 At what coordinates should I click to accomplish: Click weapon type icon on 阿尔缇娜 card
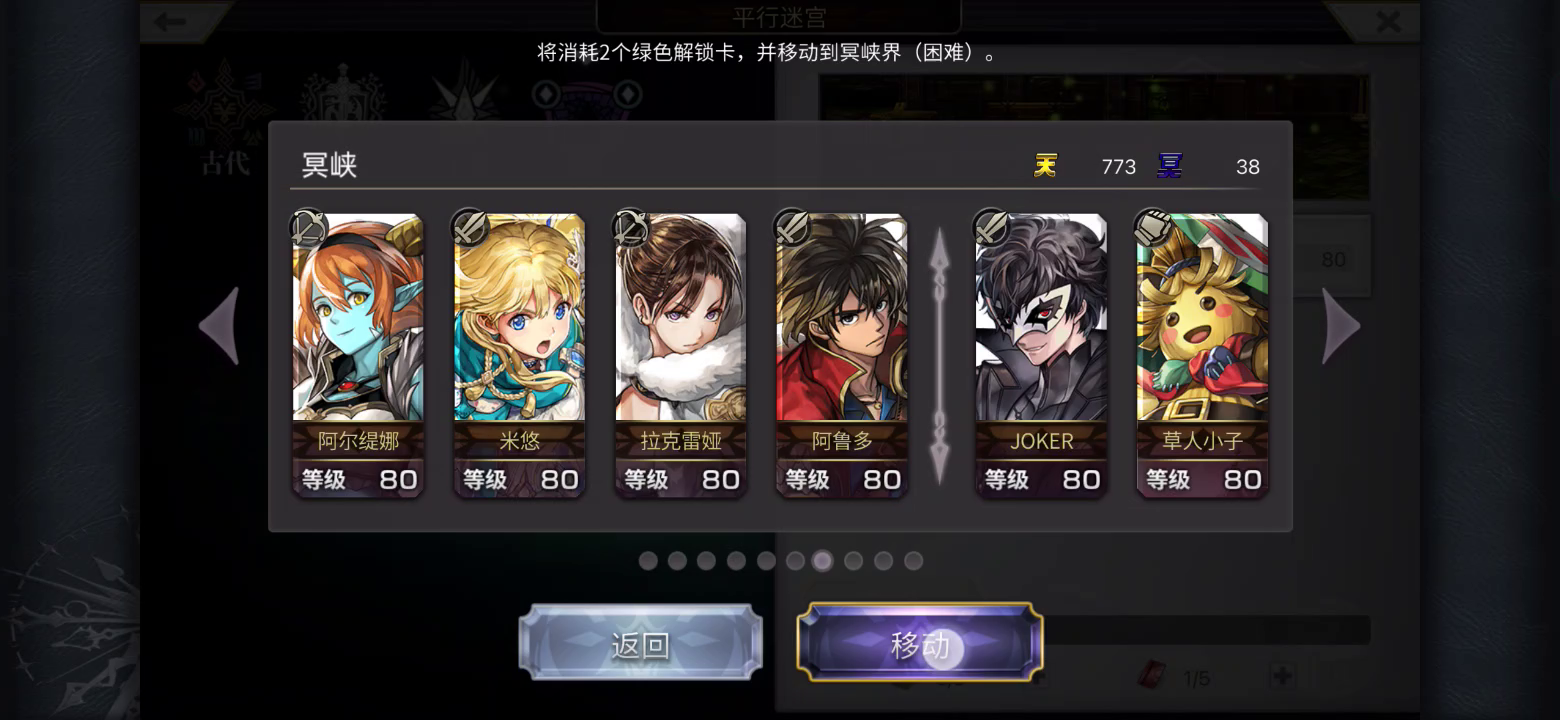[309, 228]
